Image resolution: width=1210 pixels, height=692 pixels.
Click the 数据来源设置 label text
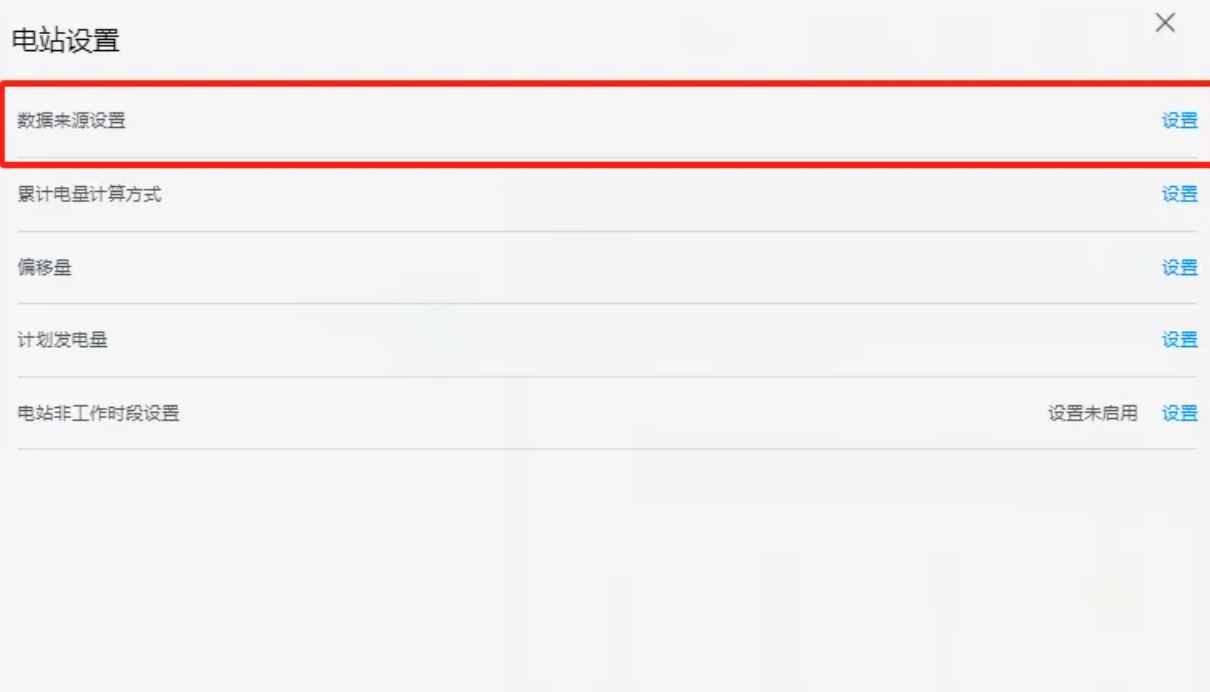[x=72, y=121]
